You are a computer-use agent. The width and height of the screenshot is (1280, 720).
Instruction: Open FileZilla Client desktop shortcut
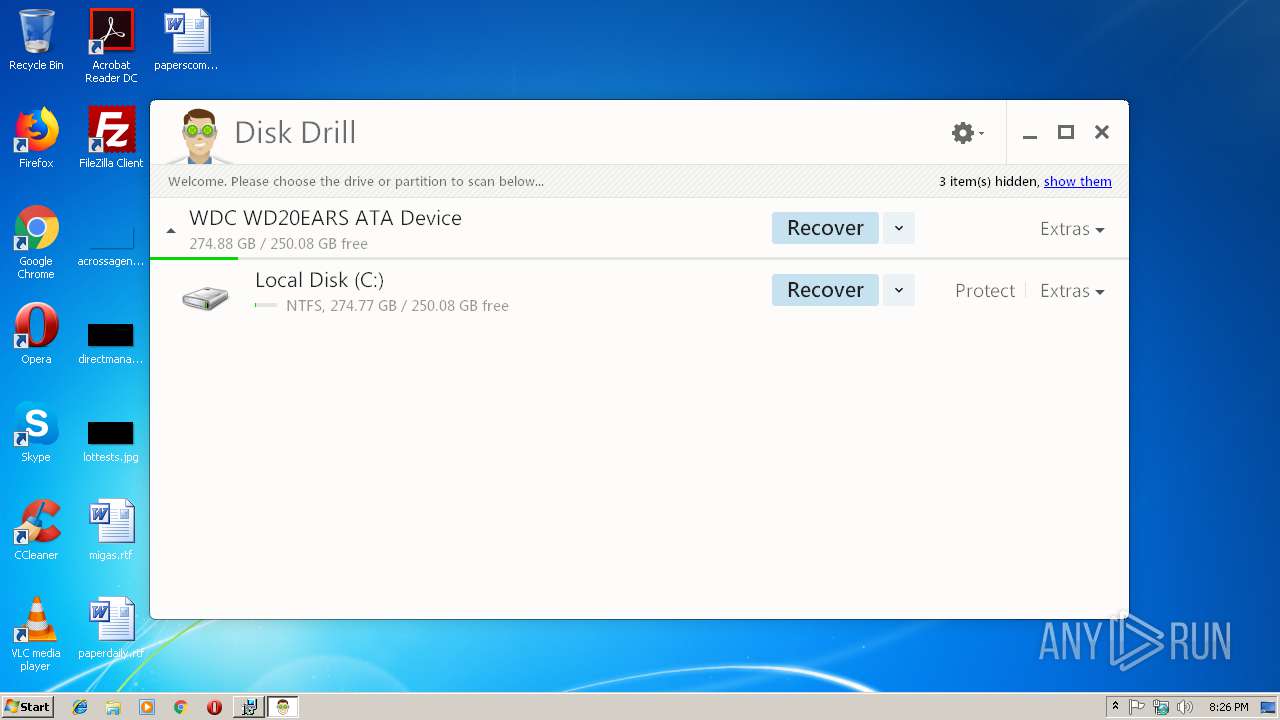(111, 138)
